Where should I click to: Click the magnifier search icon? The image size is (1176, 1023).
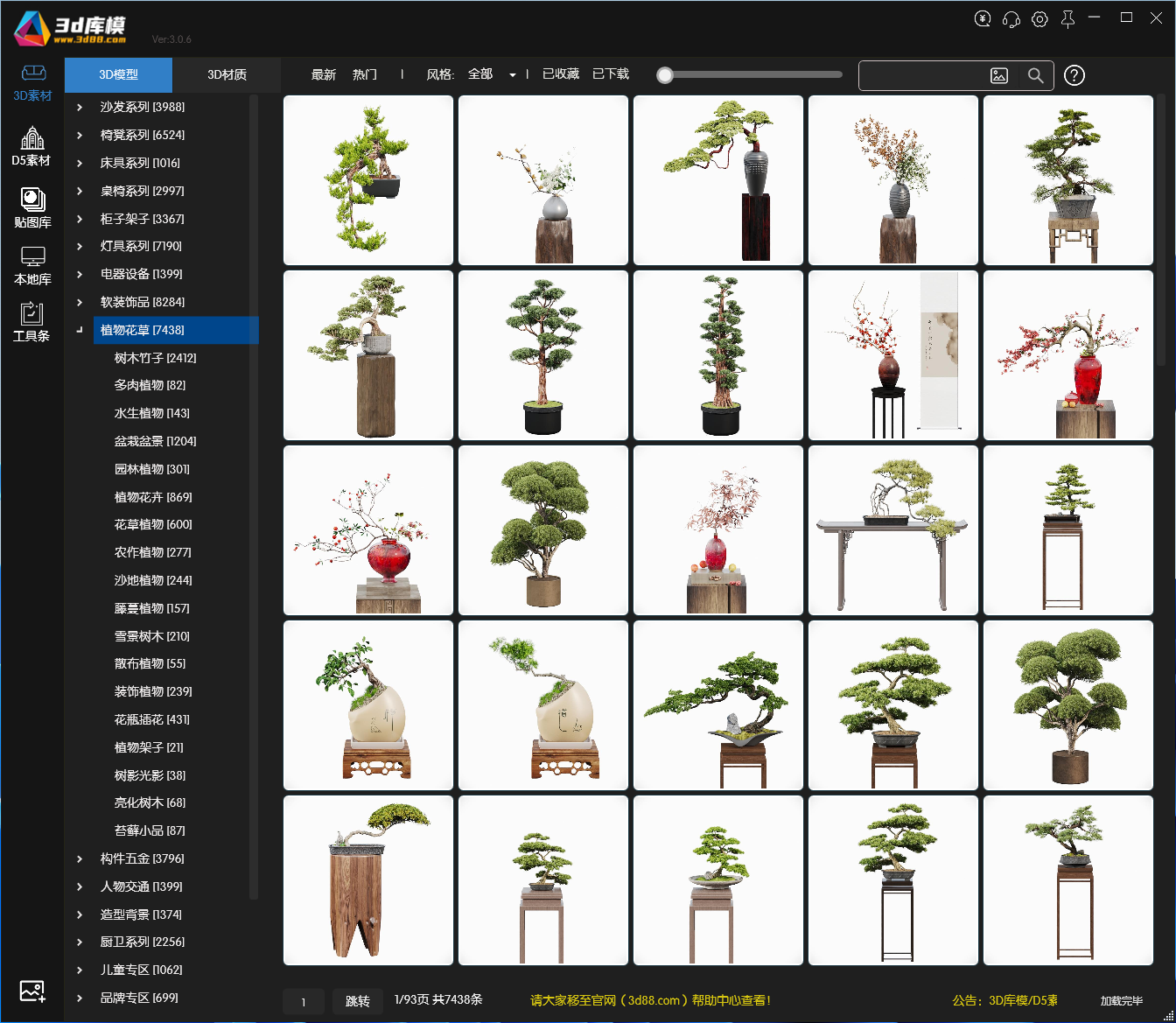1036,76
